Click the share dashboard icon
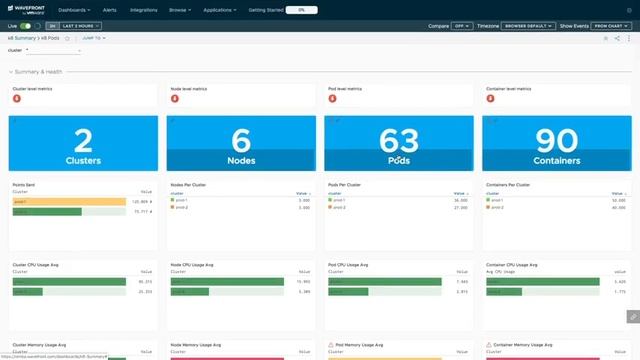Screen dimensions: 640x360 point(617,38)
